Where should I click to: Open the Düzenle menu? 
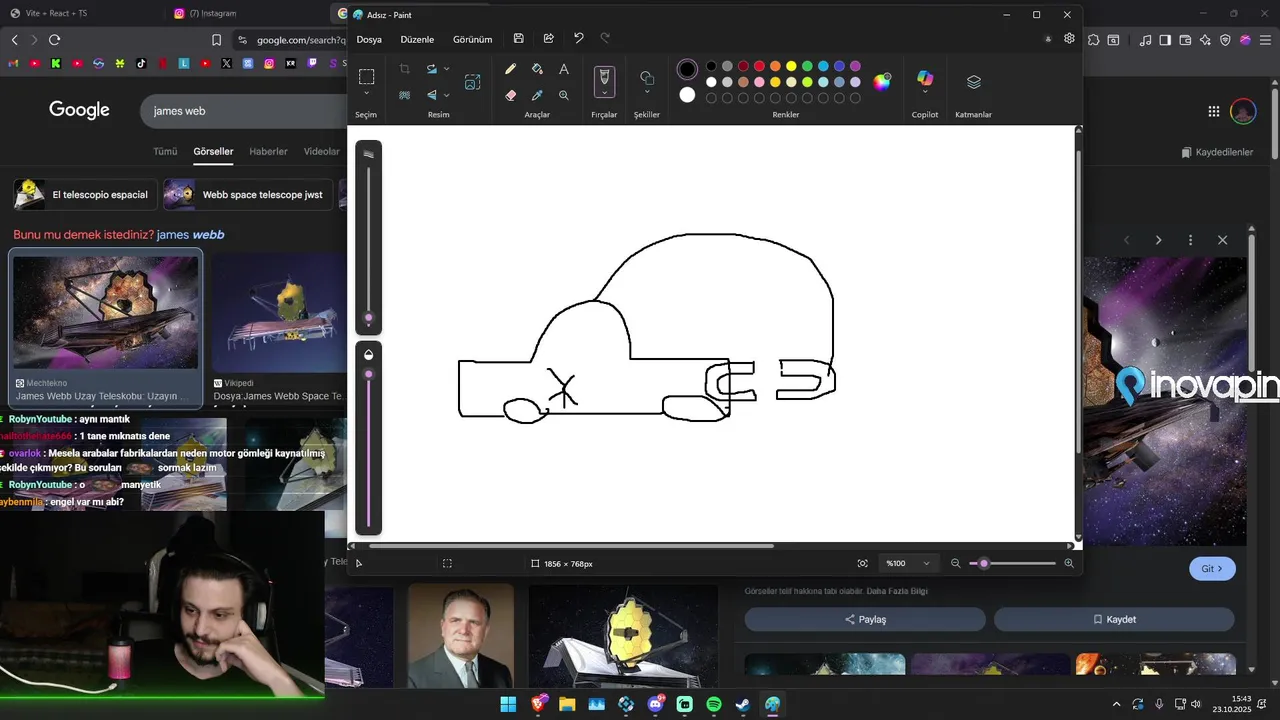click(417, 39)
